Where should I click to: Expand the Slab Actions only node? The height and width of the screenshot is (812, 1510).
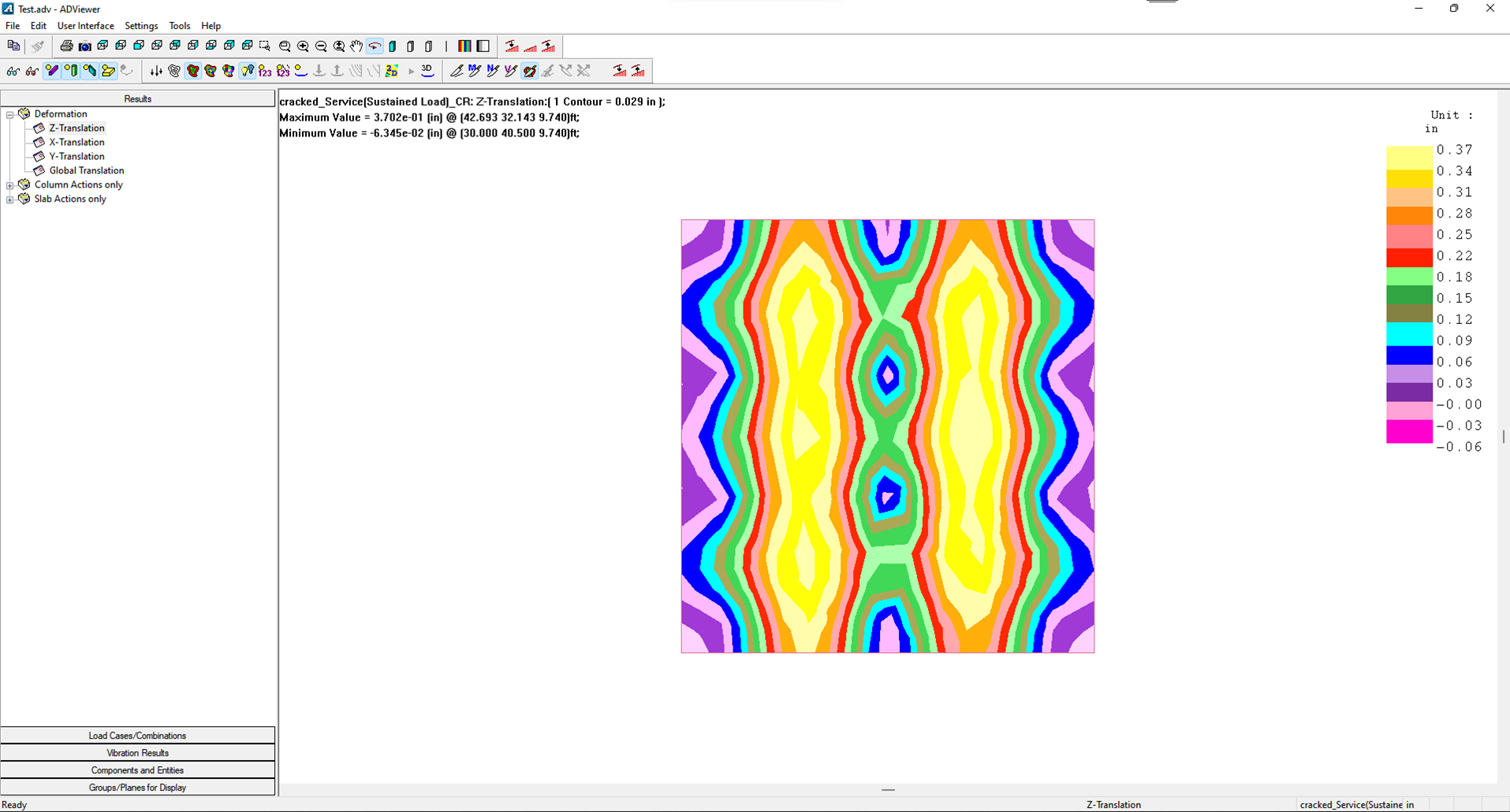pyautogui.click(x=10, y=199)
